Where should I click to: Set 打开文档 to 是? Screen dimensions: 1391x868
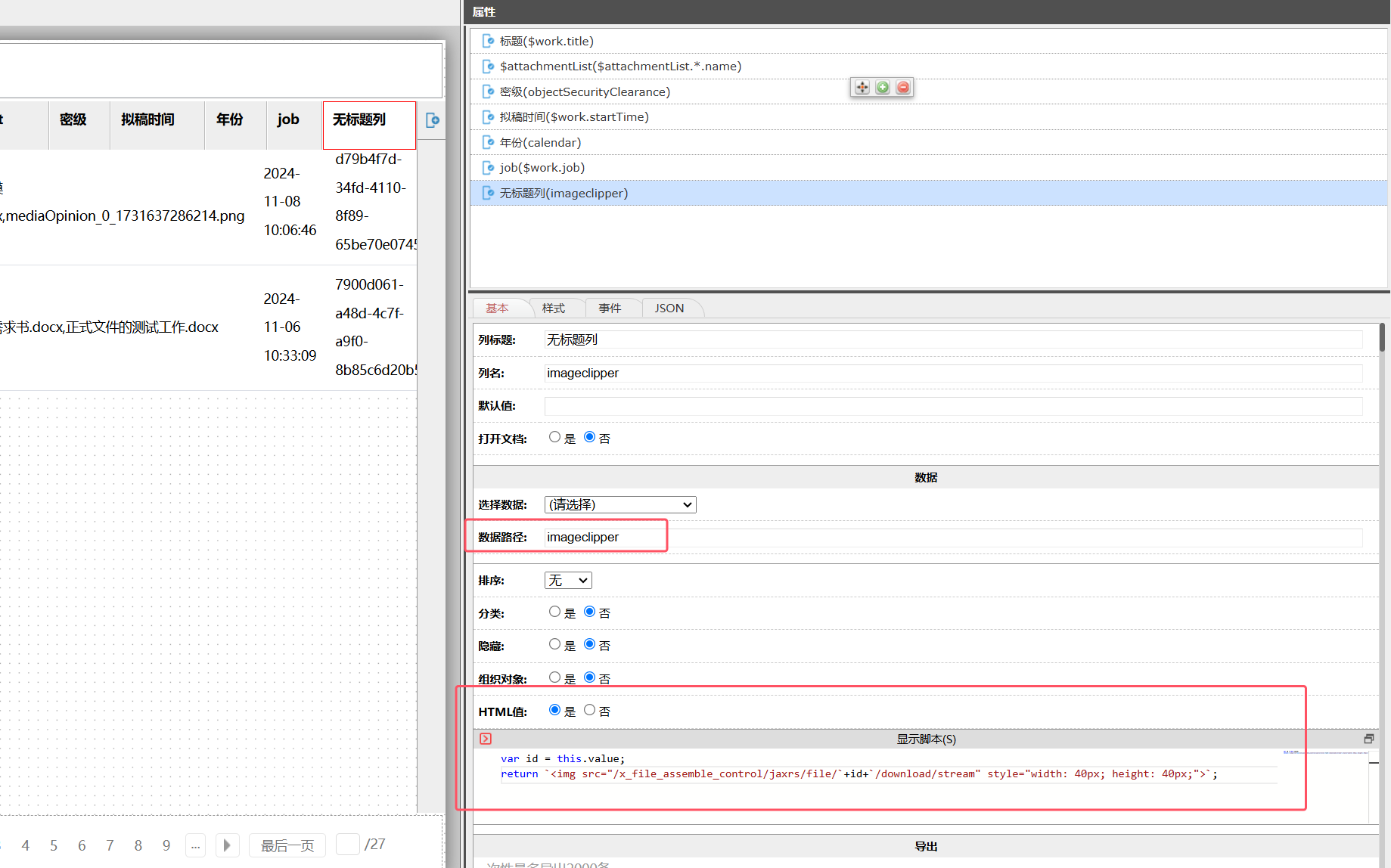click(554, 437)
